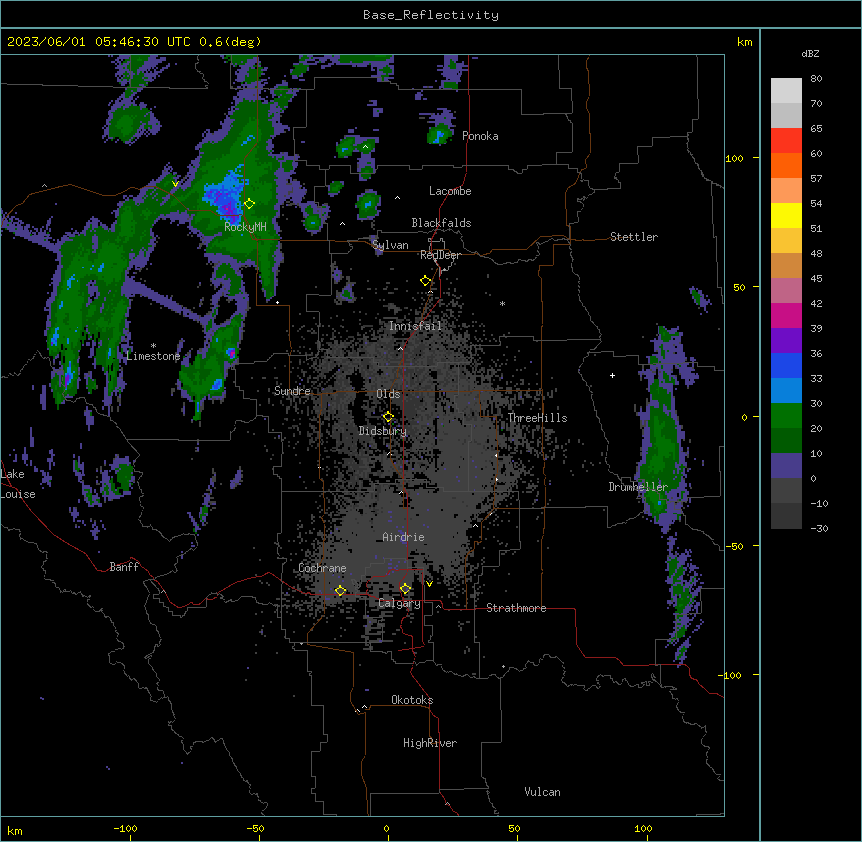The width and height of the screenshot is (862, 842).
Task: Click the green echo cell near Ponoka
Action: click(x=439, y=134)
